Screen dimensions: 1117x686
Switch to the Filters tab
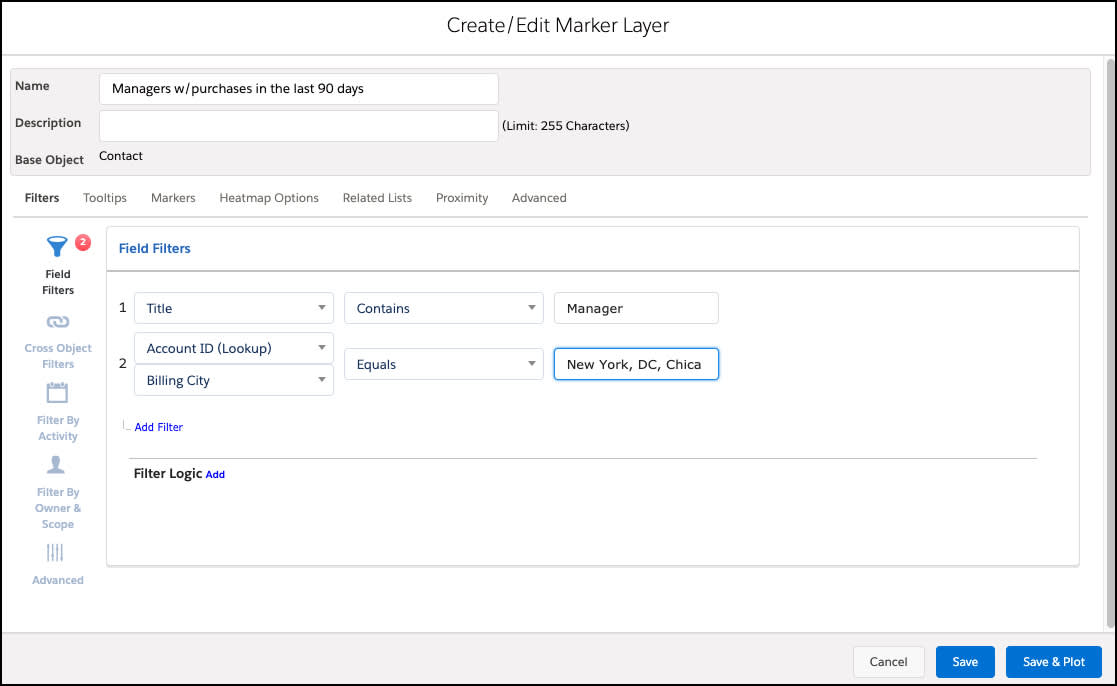tap(42, 198)
